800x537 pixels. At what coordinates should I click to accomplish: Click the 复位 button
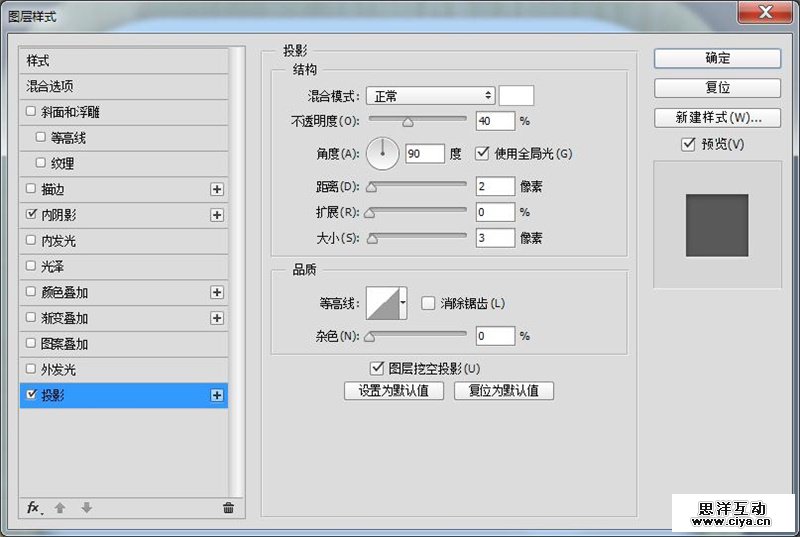717,88
